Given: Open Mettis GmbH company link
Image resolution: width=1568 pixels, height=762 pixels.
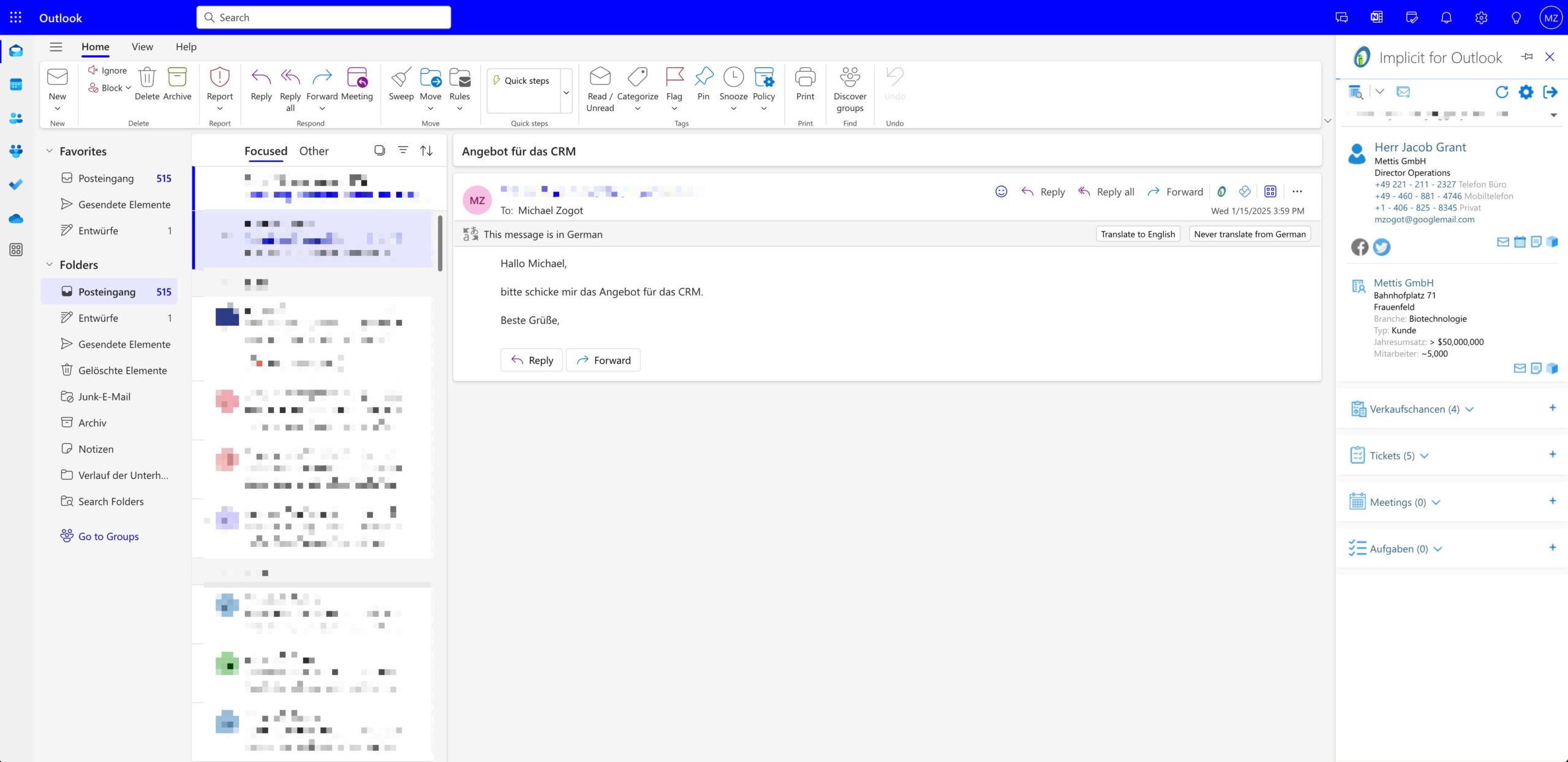Looking at the screenshot, I should point(1403,282).
